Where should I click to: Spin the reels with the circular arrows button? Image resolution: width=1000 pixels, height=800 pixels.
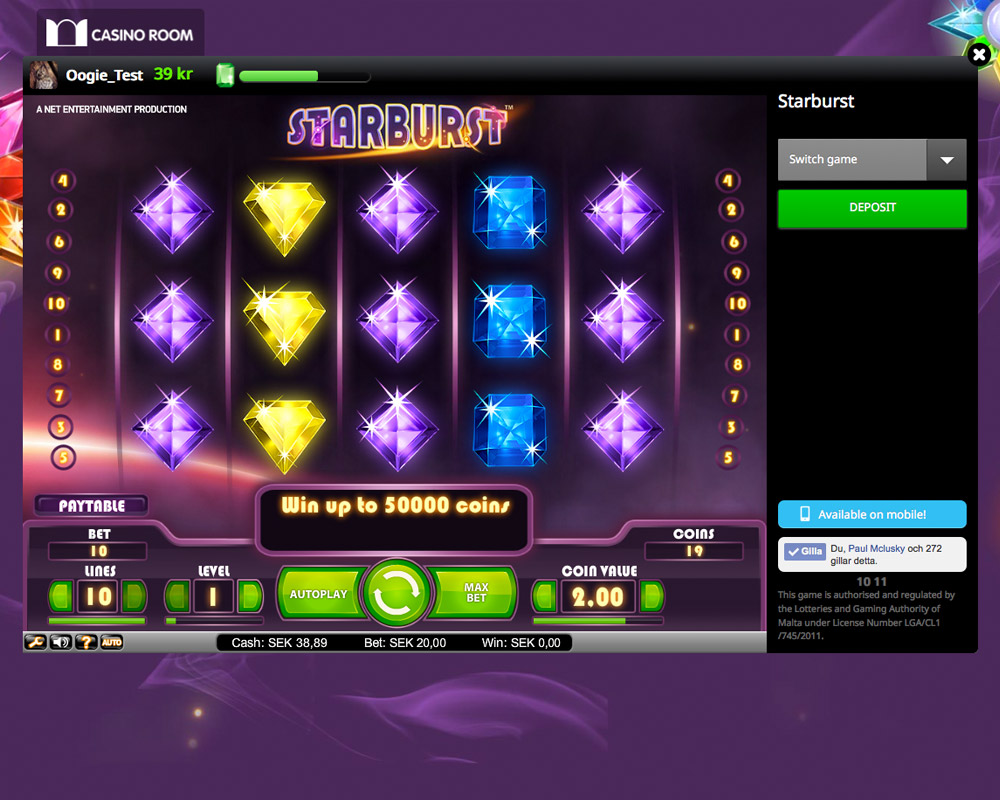coord(396,593)
